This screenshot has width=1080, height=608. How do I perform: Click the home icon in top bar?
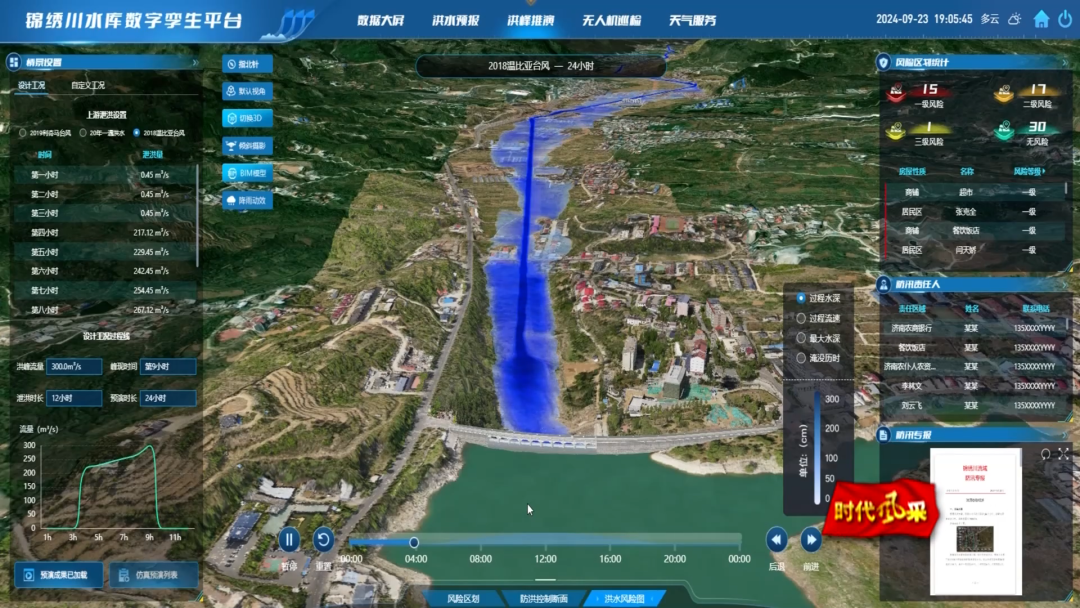1041,19
